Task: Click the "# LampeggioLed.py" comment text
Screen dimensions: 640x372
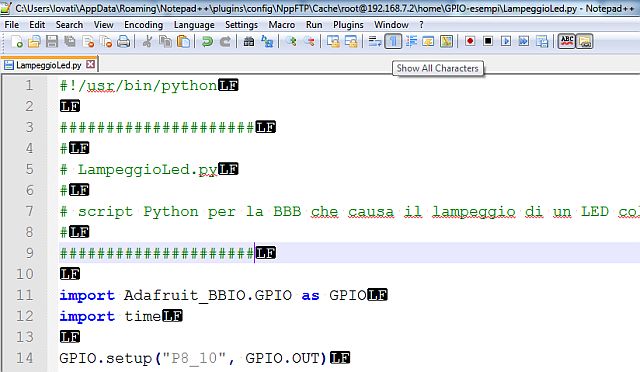Action: click(139, 169)
